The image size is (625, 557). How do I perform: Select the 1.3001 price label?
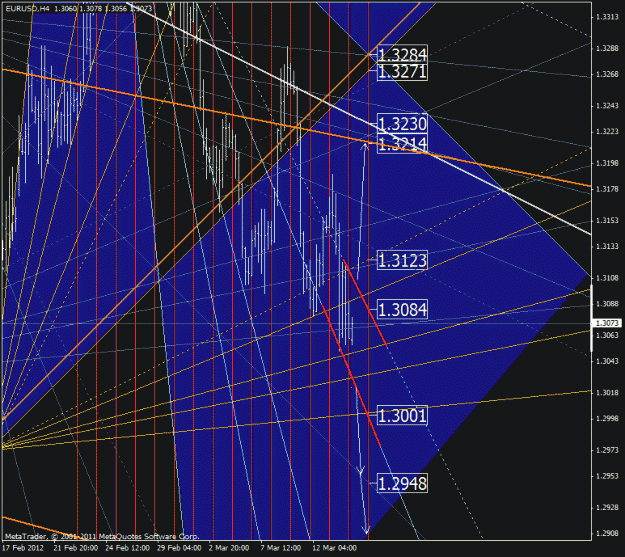click(402, 415)
